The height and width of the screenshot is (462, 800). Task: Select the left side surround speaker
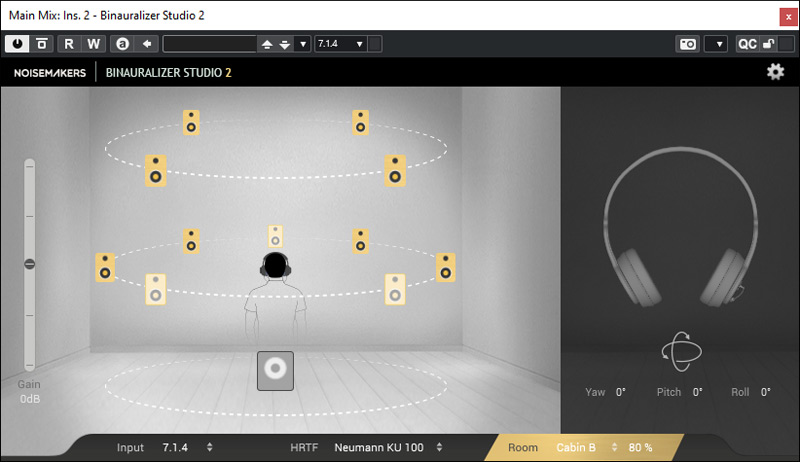(x=105, y=268)
